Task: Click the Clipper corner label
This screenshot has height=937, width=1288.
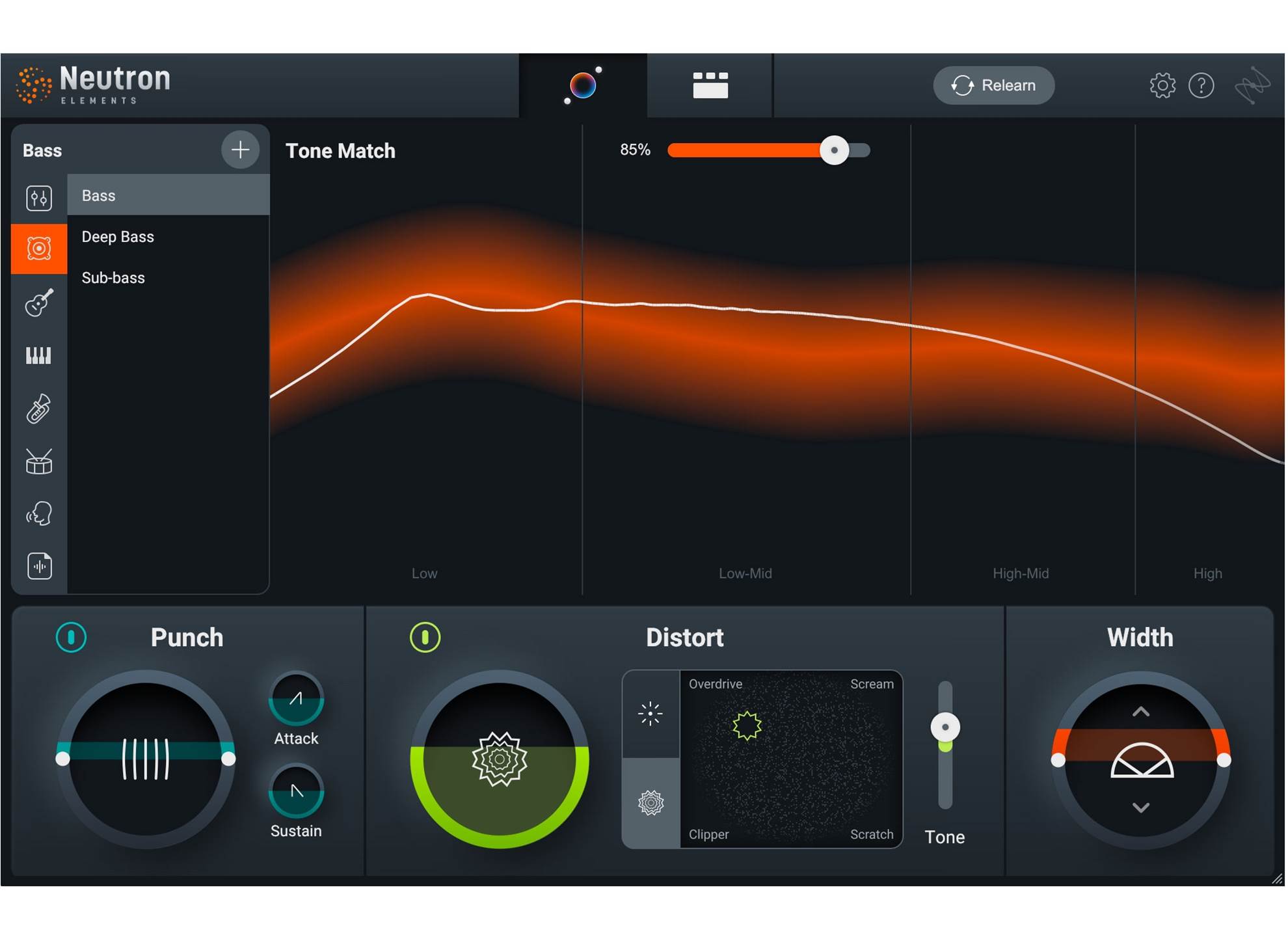Action: click(708, 834)
